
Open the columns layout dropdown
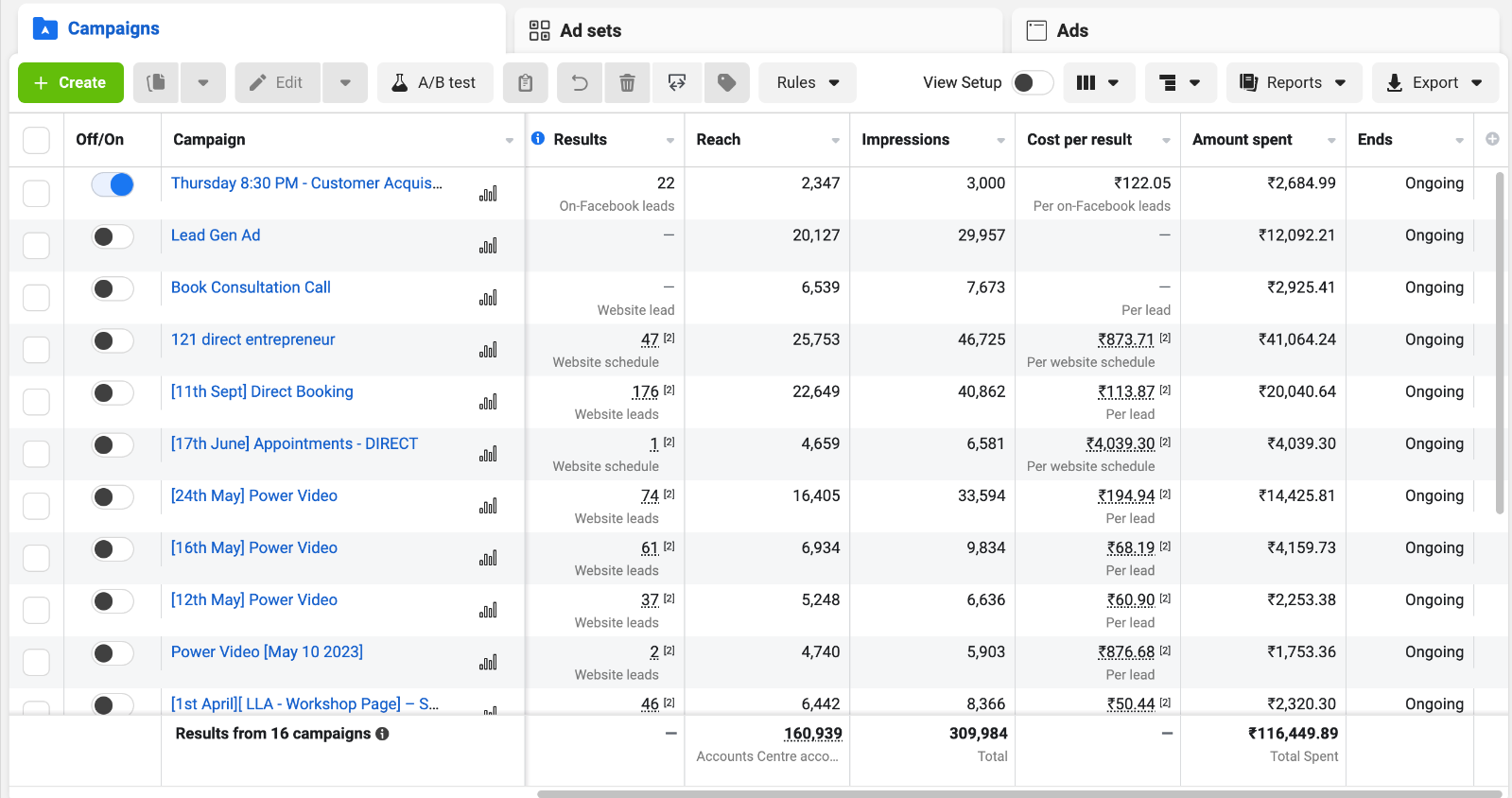(1097, 83)
